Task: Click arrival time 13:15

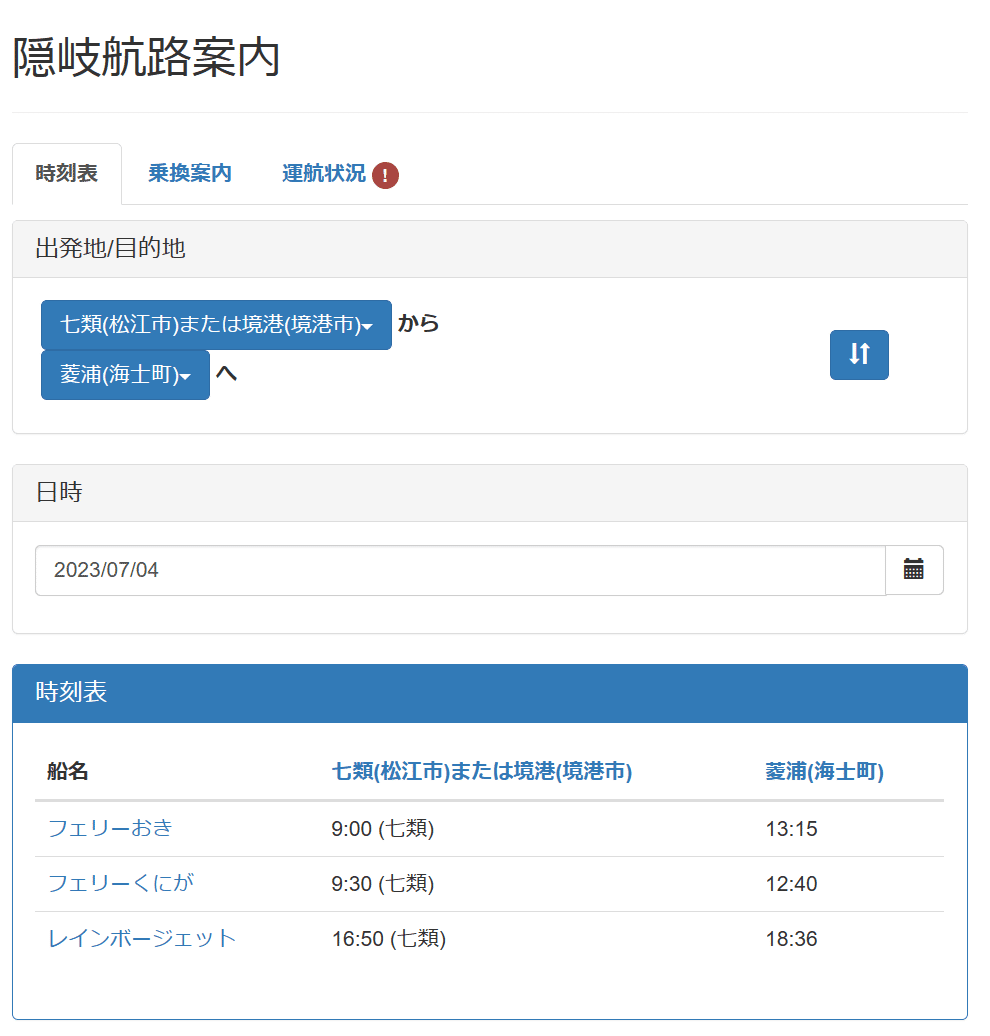Action: pos(791,829)
